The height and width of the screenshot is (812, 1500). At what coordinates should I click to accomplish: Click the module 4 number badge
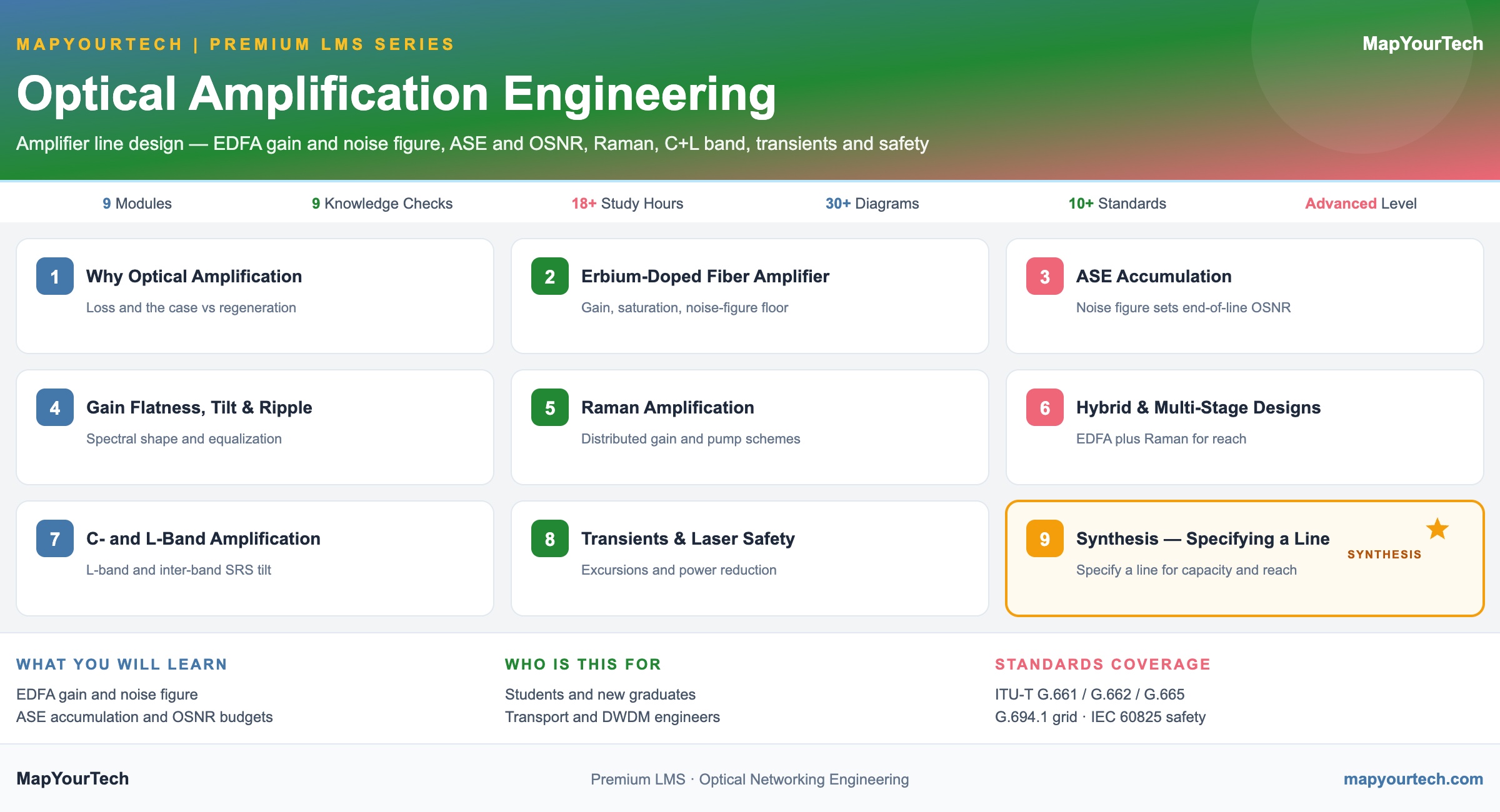click(x=55, y=407)
